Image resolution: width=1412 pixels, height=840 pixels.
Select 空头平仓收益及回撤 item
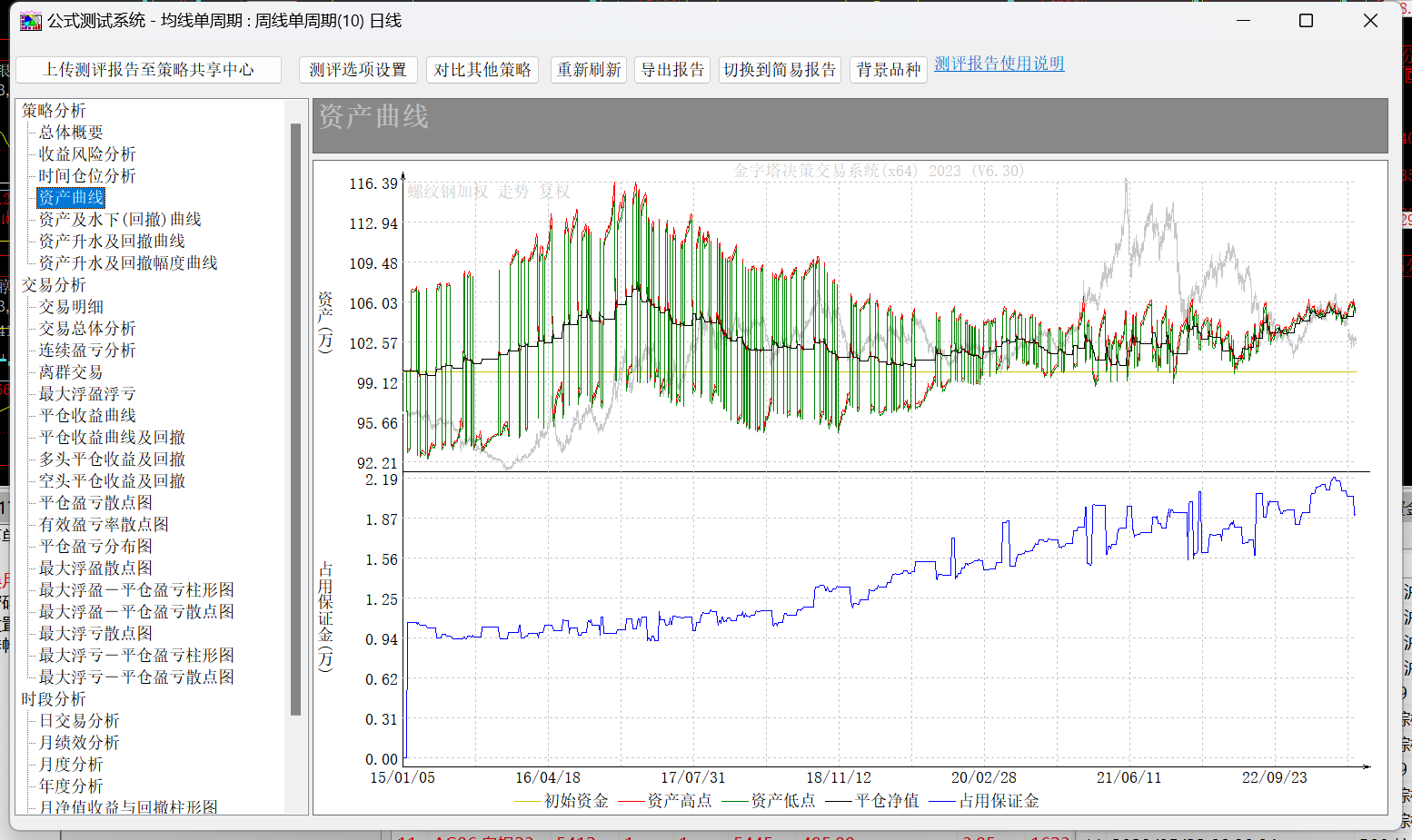[112, 481]
